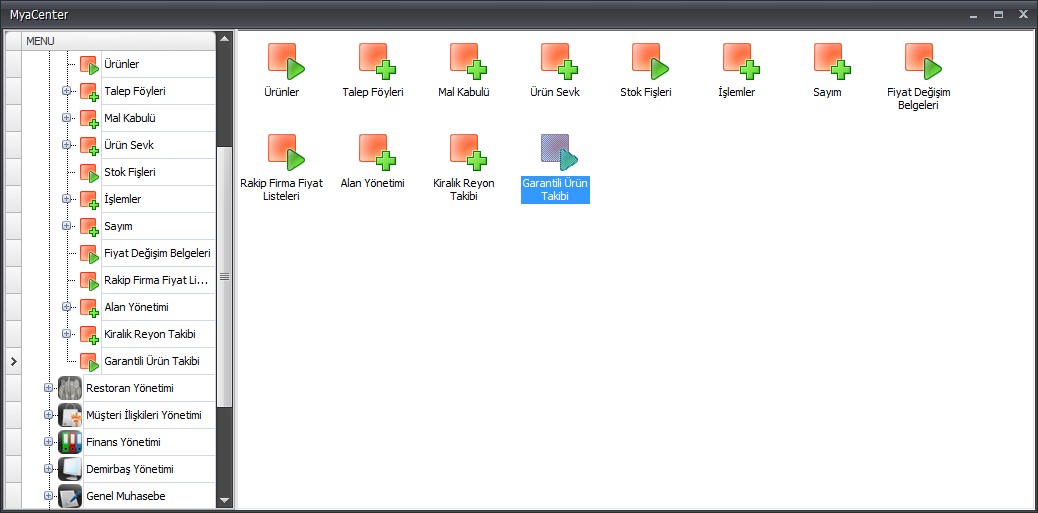The width and height of the screenshot is (1038, 513).
Task: Select Stok Fişleri text in tree
Action: coord(130,172)
